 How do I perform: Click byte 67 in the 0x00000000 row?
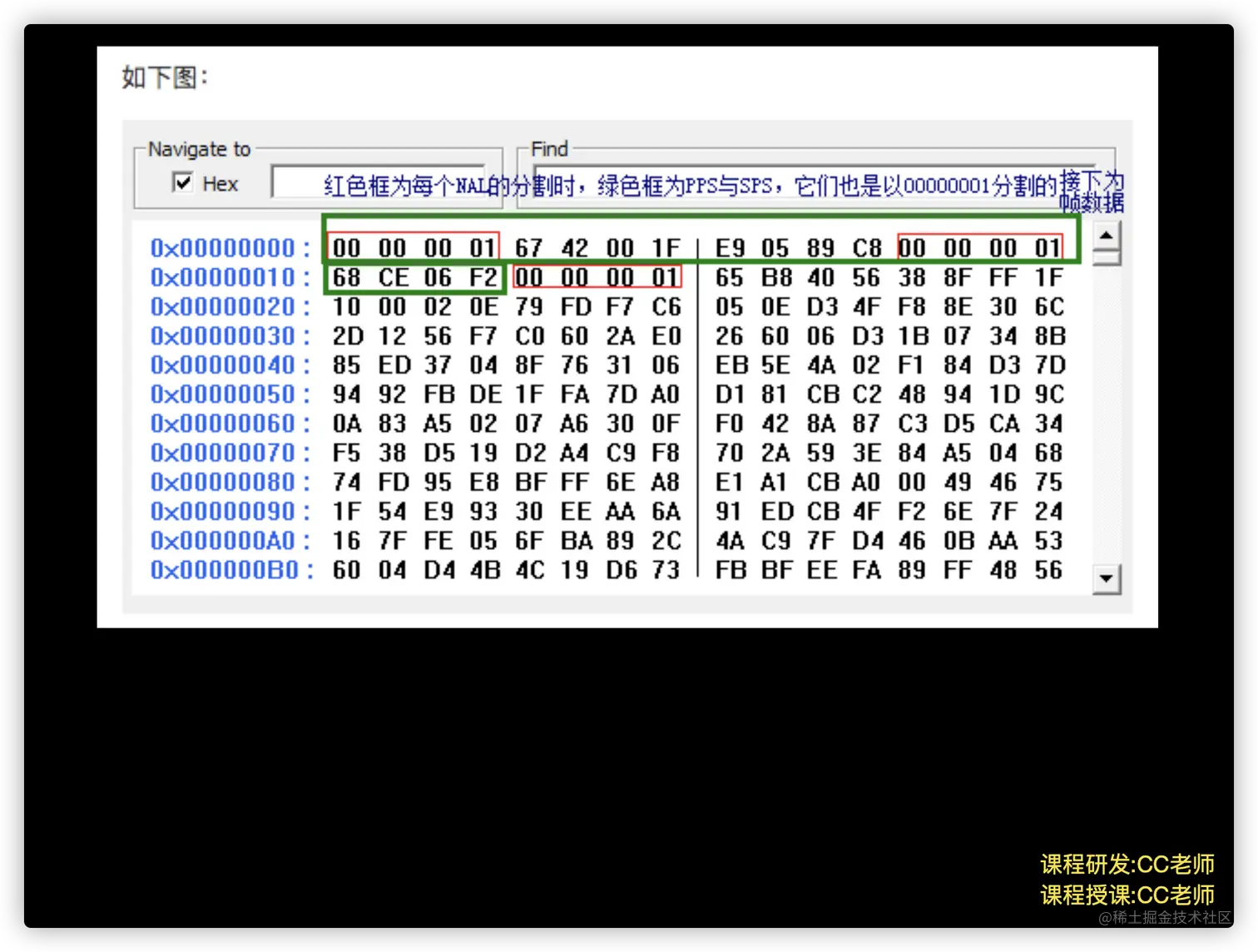coord(528,248)
